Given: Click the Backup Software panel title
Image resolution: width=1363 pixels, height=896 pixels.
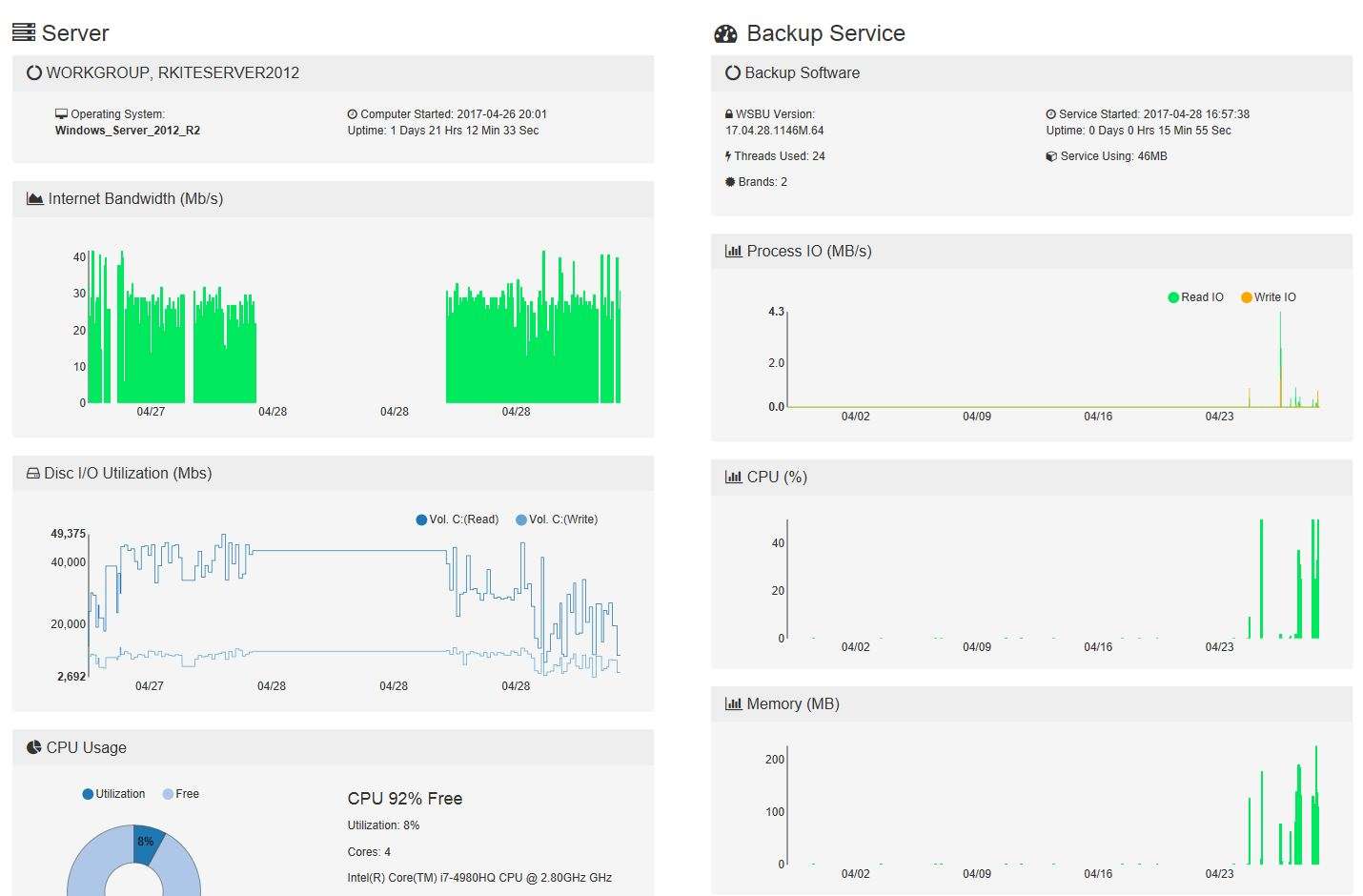Looking at the screenshot, I should coord(803,72).
